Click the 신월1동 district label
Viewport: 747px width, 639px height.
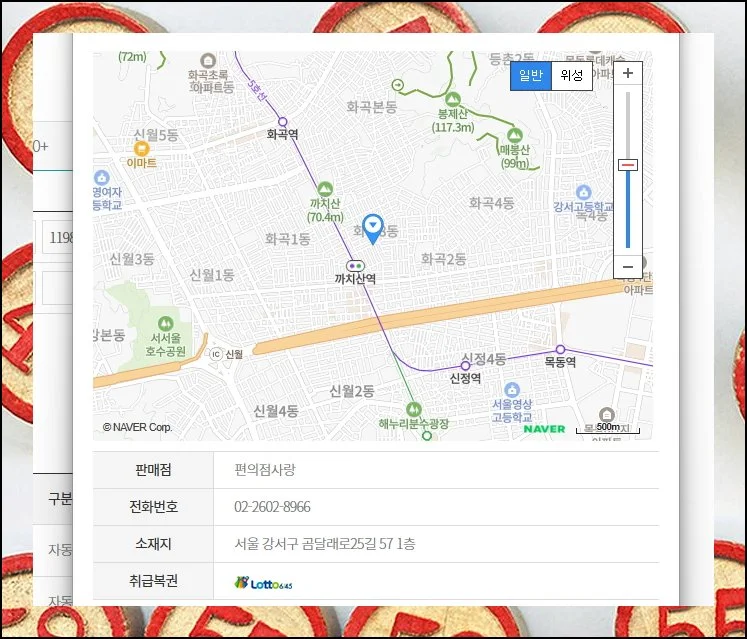(212, 275)
